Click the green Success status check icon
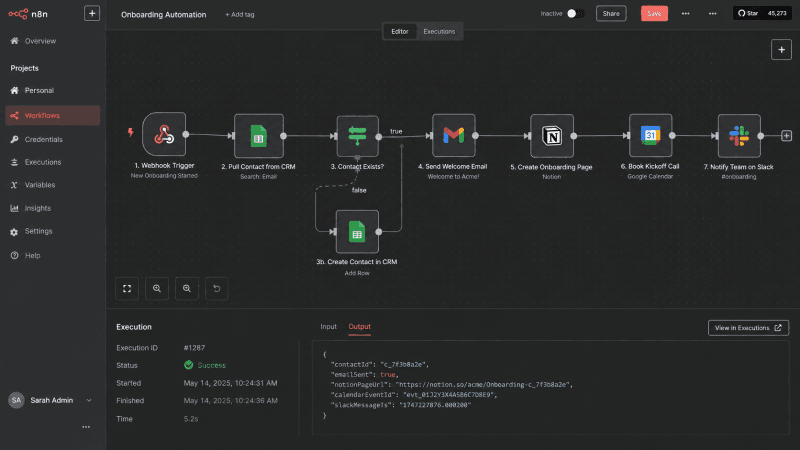800x450 pixels. pyautogui.click(x=189, y=365)
